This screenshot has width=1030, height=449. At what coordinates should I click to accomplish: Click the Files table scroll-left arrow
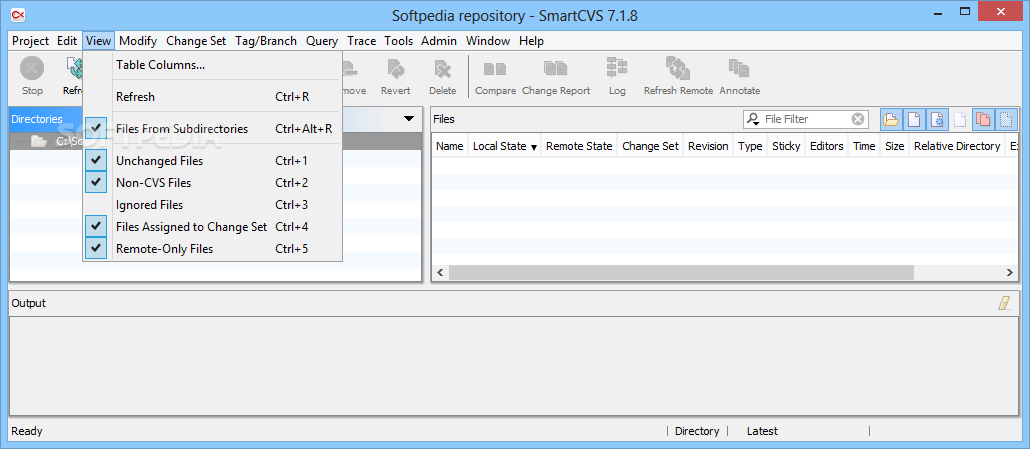(440, 272)
